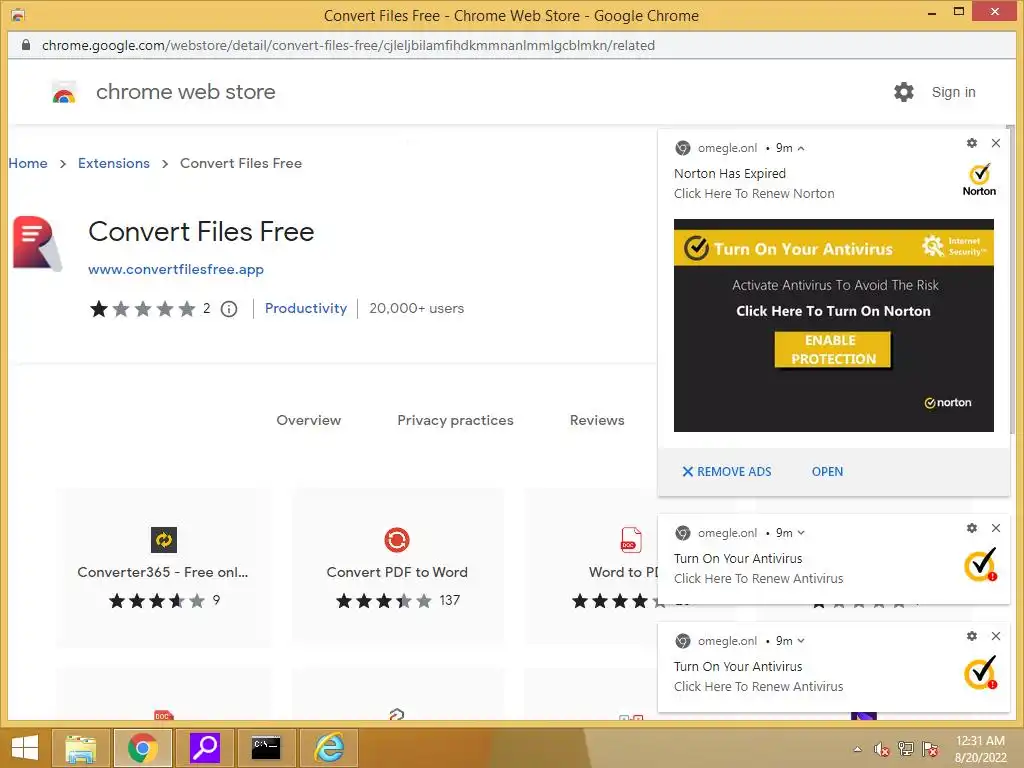Click the address bar URL

coord(348,45)
